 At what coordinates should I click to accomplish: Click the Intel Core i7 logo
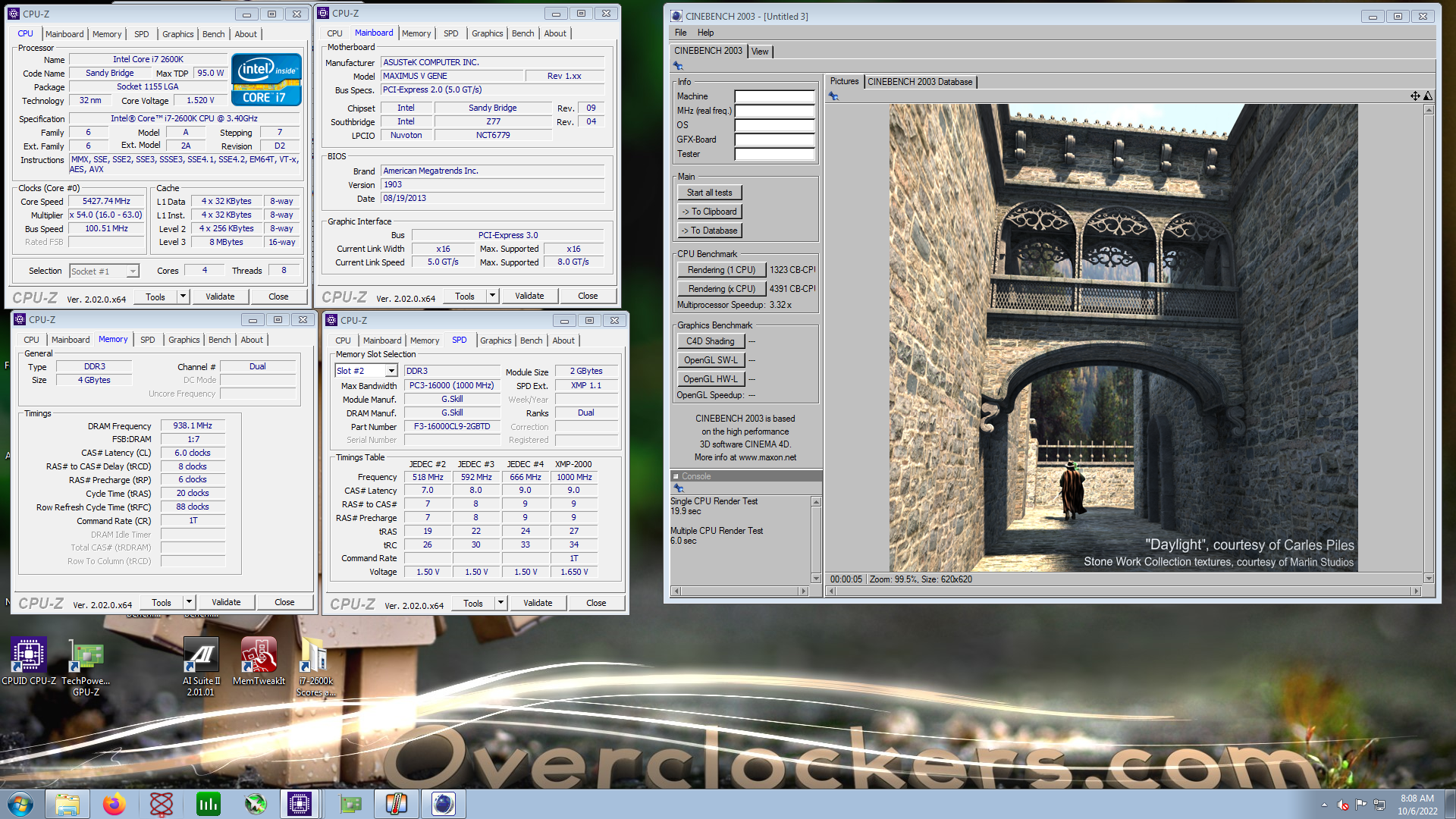pos(266,79)
